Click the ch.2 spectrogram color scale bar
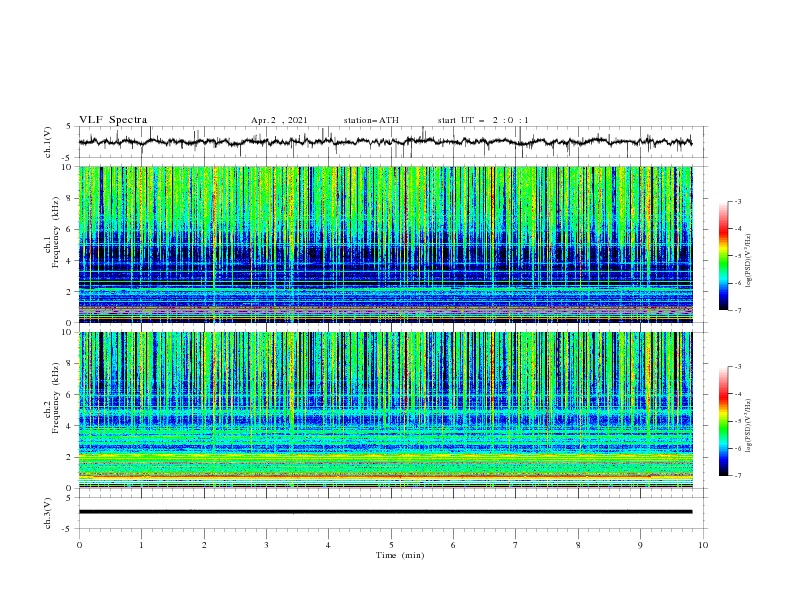 click(723, 421)
